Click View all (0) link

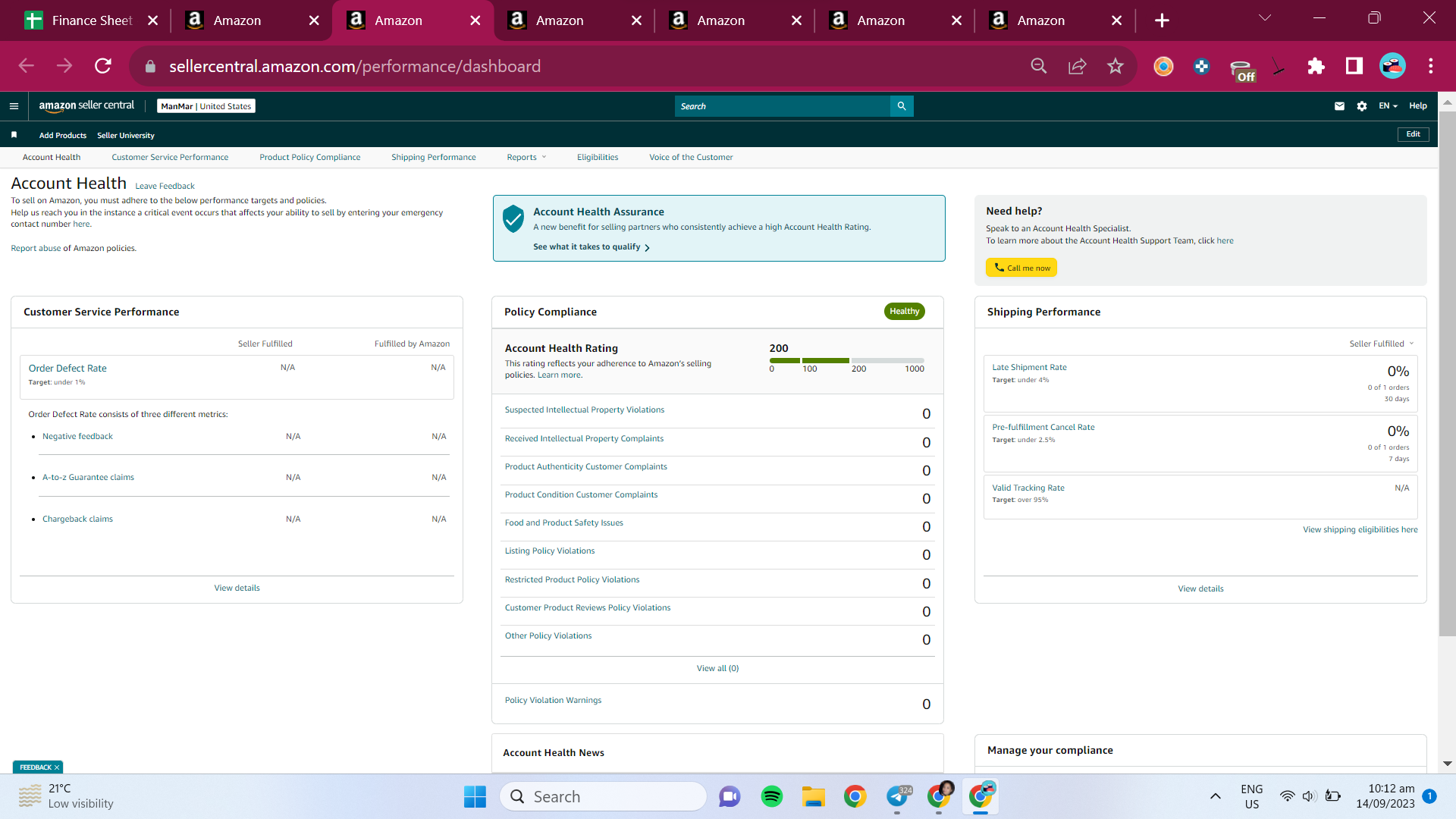coord(717,668)
